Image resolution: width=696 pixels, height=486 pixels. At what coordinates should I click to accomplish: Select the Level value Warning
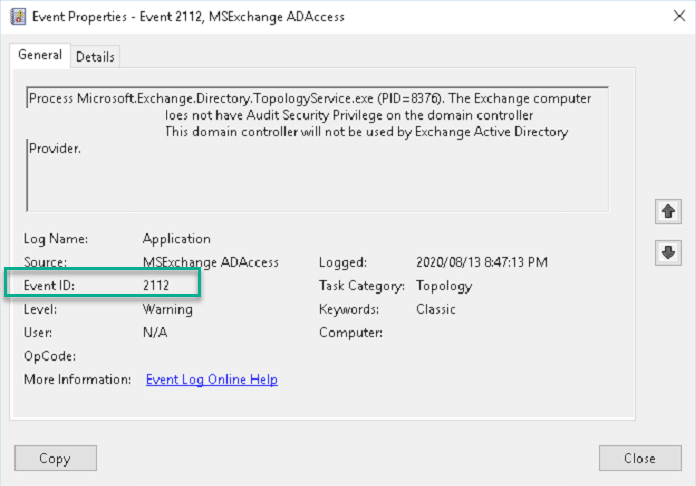168,309
